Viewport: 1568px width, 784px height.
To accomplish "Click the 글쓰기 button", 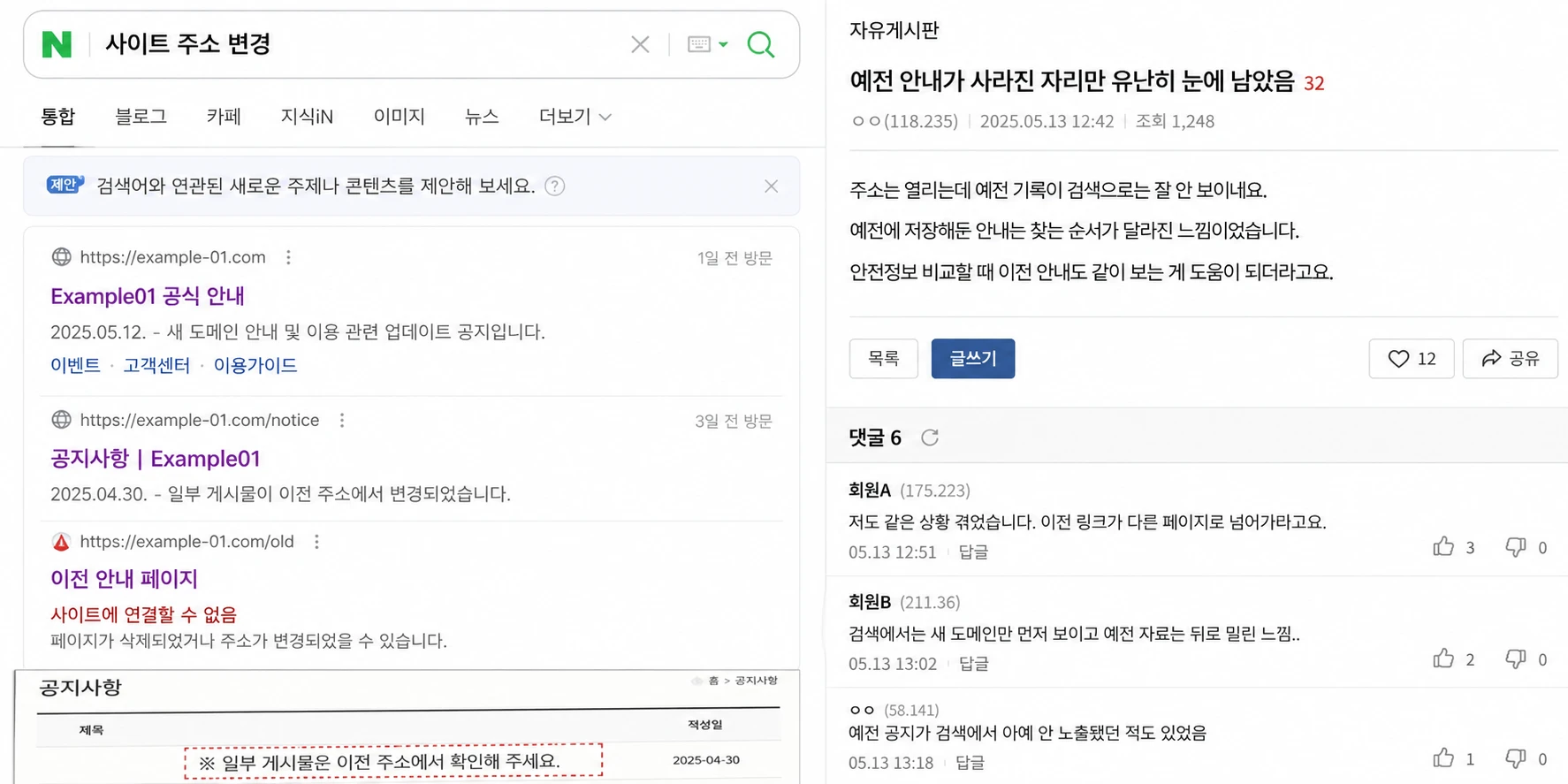I will click(x=973, y=359).
